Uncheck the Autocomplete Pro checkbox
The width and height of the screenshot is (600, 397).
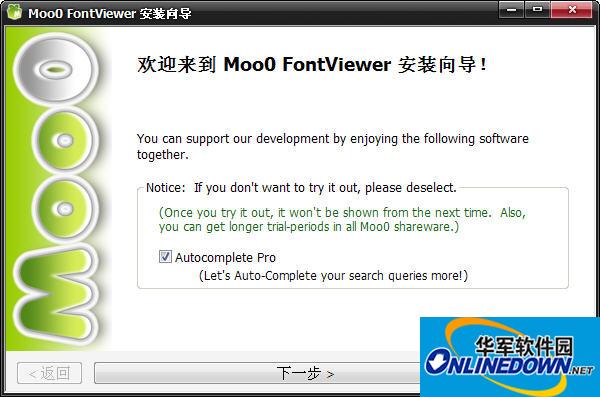tap(165, 256)
